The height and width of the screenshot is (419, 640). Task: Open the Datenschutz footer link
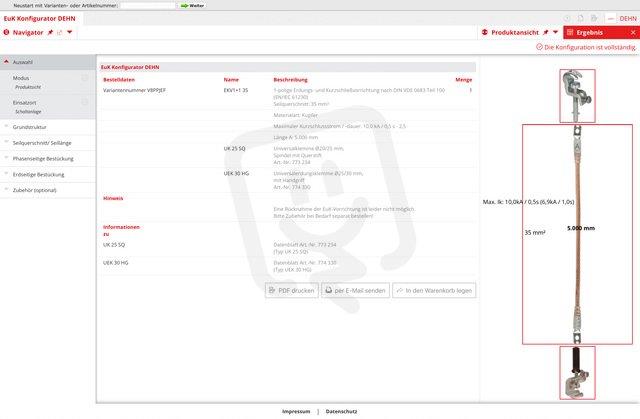[341, 411]
